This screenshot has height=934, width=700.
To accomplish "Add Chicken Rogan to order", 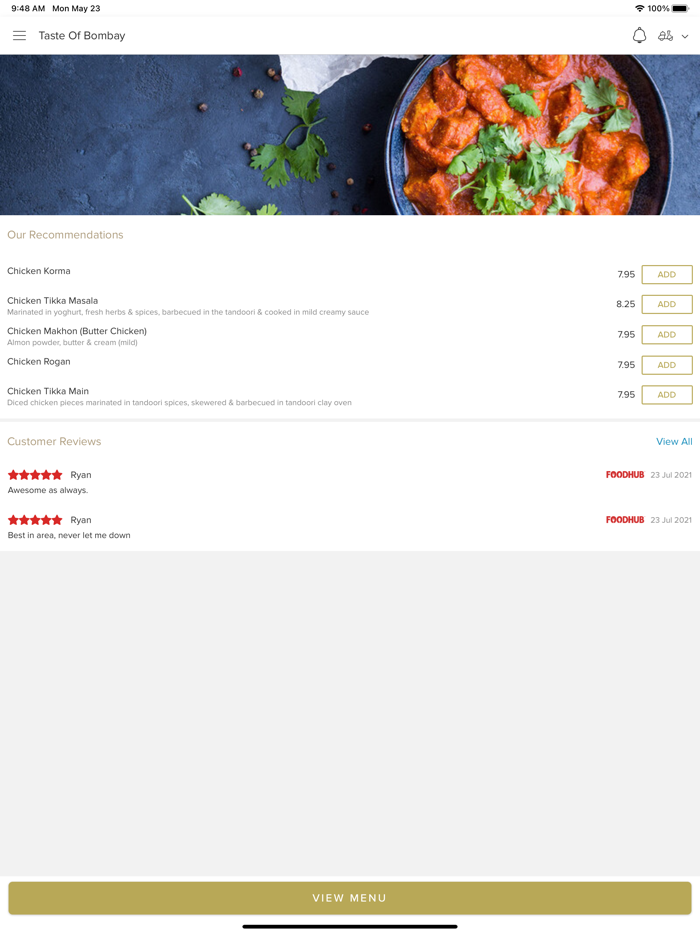I will pos(667,365).
